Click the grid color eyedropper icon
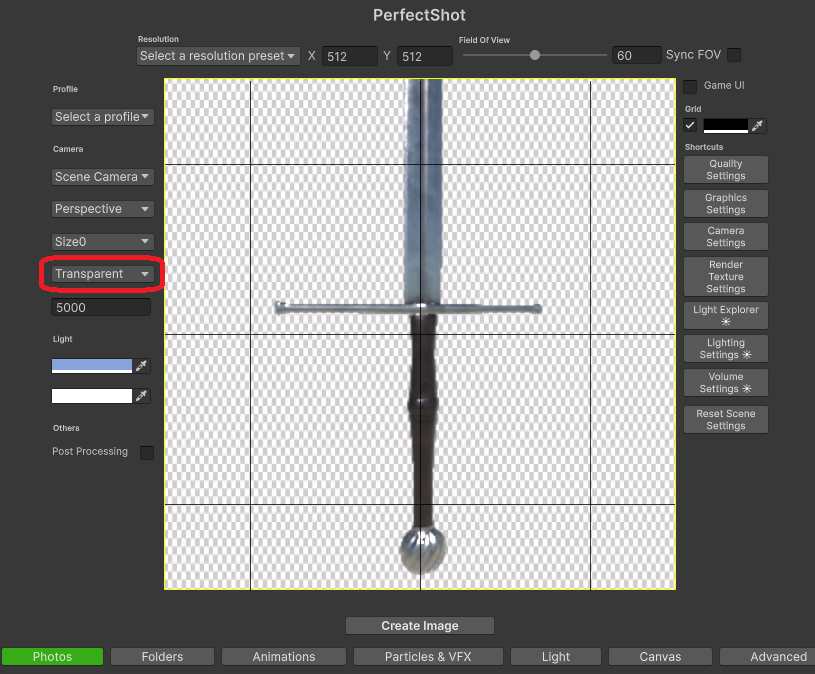Viewport: 815px width, 674px height. coord(757,126)
